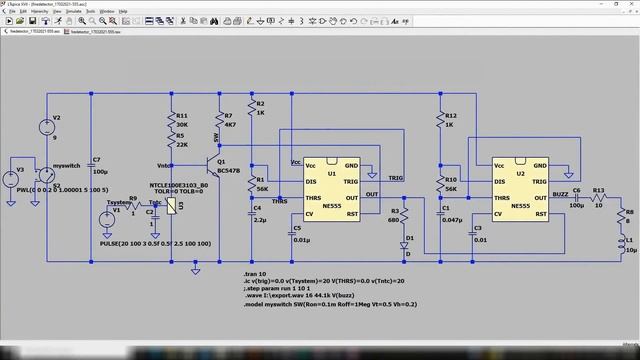Click the V2 voltage source symbol
The image size is (640, 360).
click(47, 127)
